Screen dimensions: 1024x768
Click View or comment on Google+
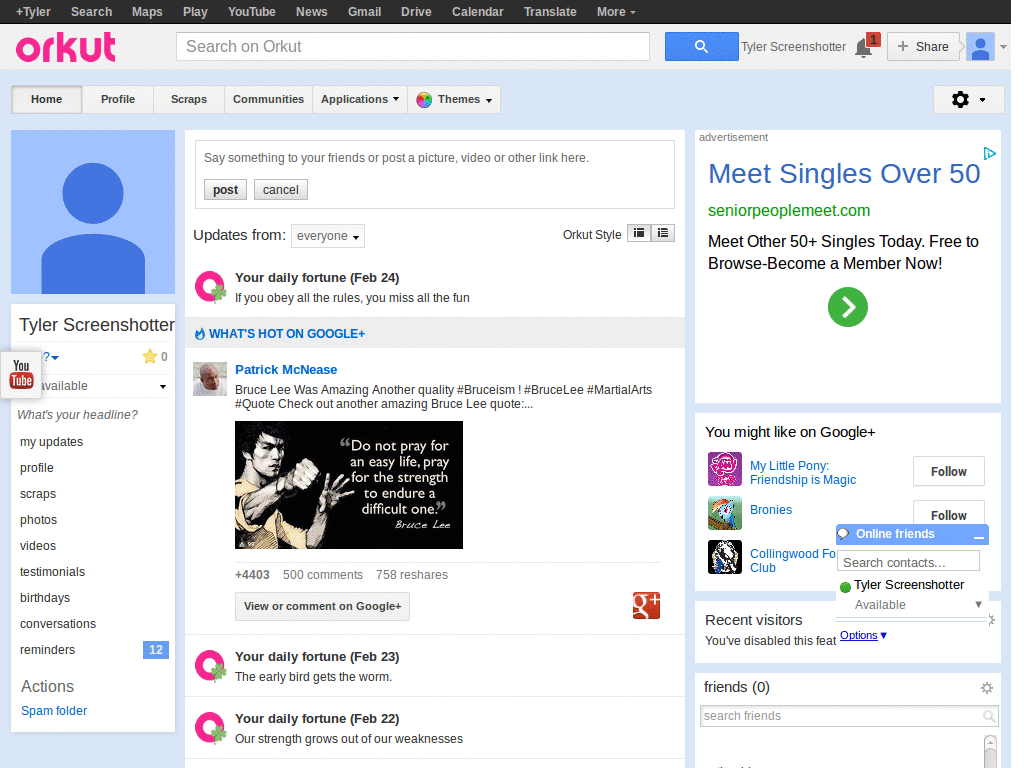[323, 606]
